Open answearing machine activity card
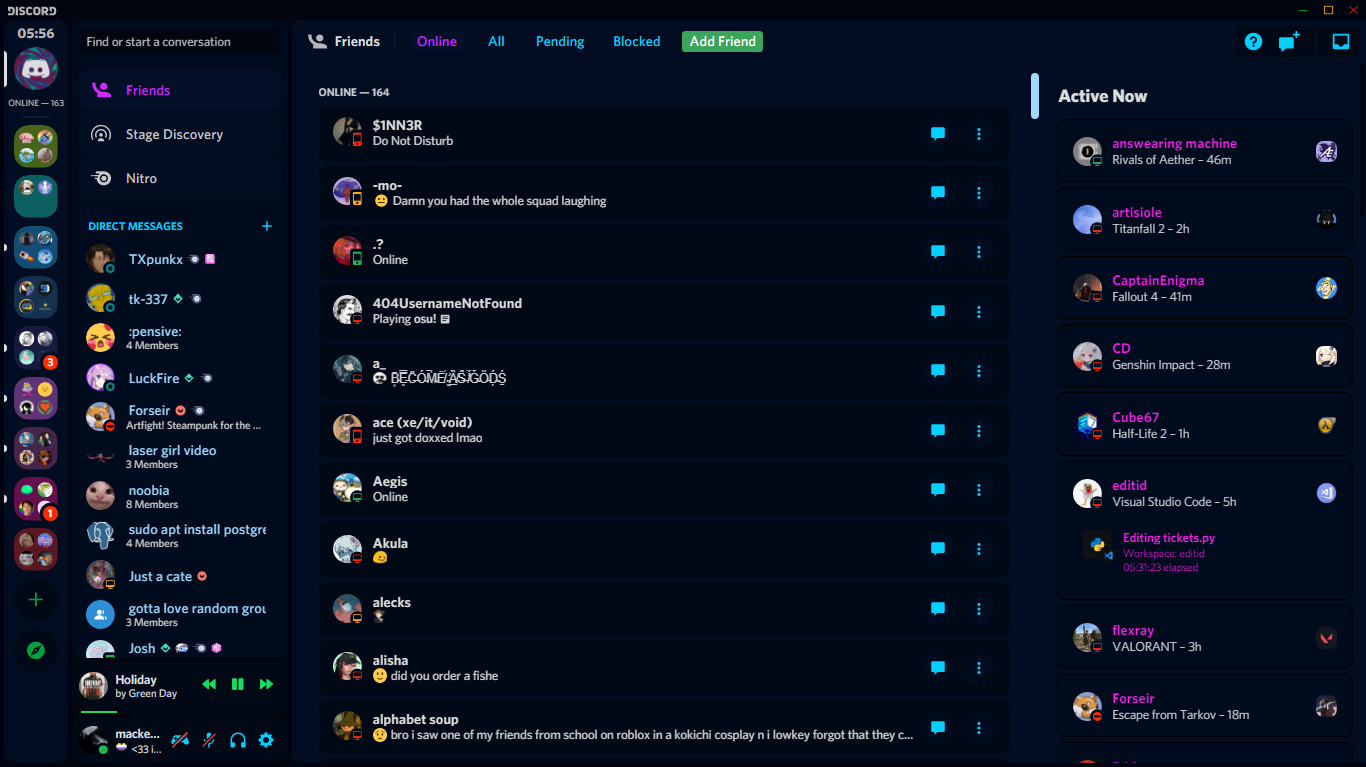This screenshot has height=767, width=1366. tap(1204, 151)
